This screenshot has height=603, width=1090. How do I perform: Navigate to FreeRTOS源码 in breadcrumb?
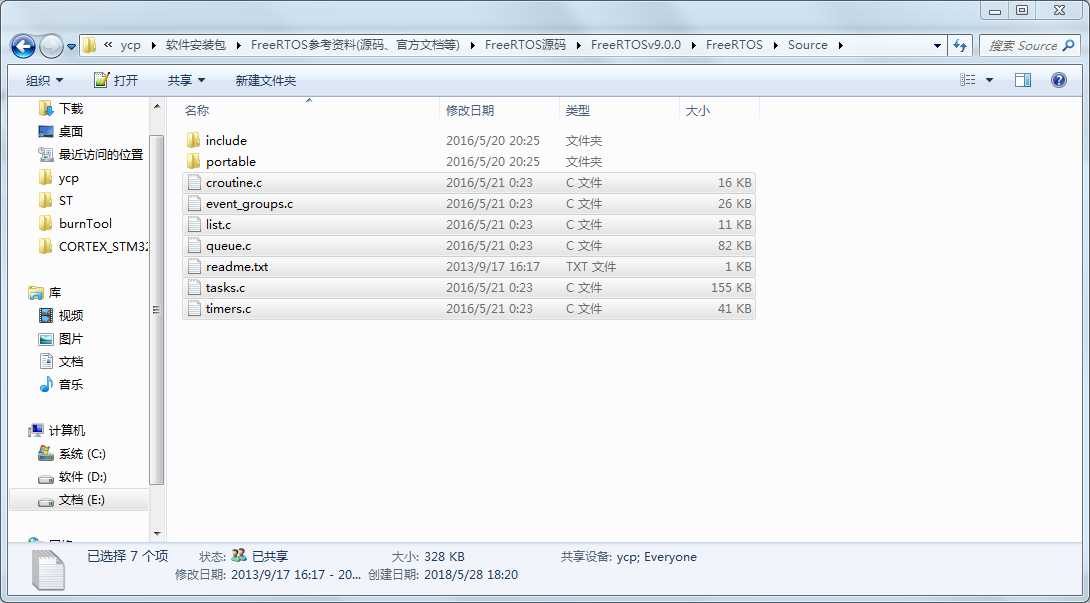526,45
